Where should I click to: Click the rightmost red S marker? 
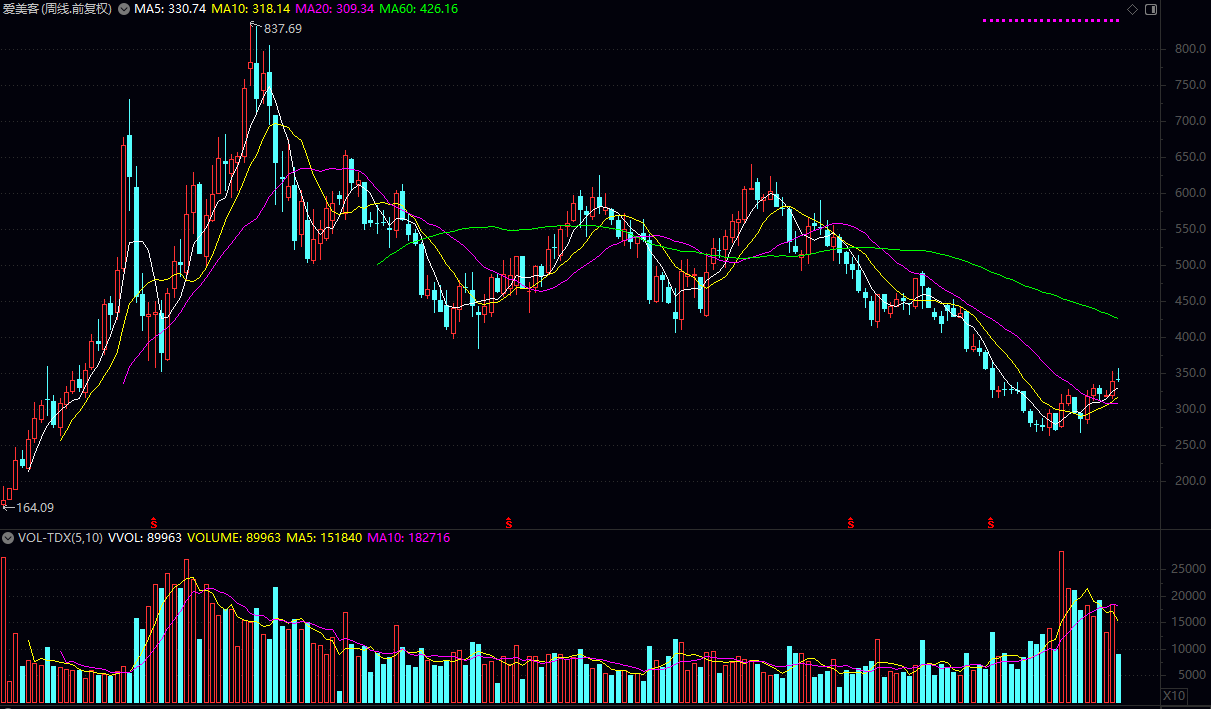tap(991, 522)
